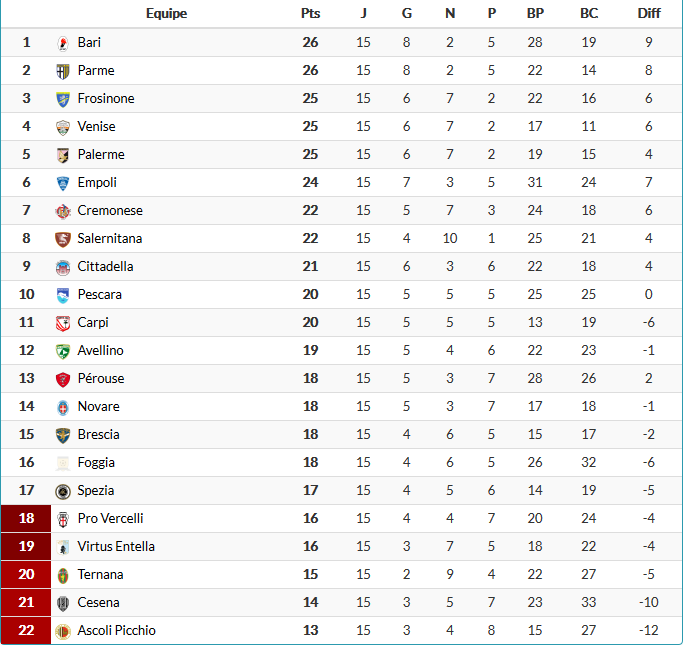
Task: Click the red rank 22 relegation cell
Action: coord(27,631)
